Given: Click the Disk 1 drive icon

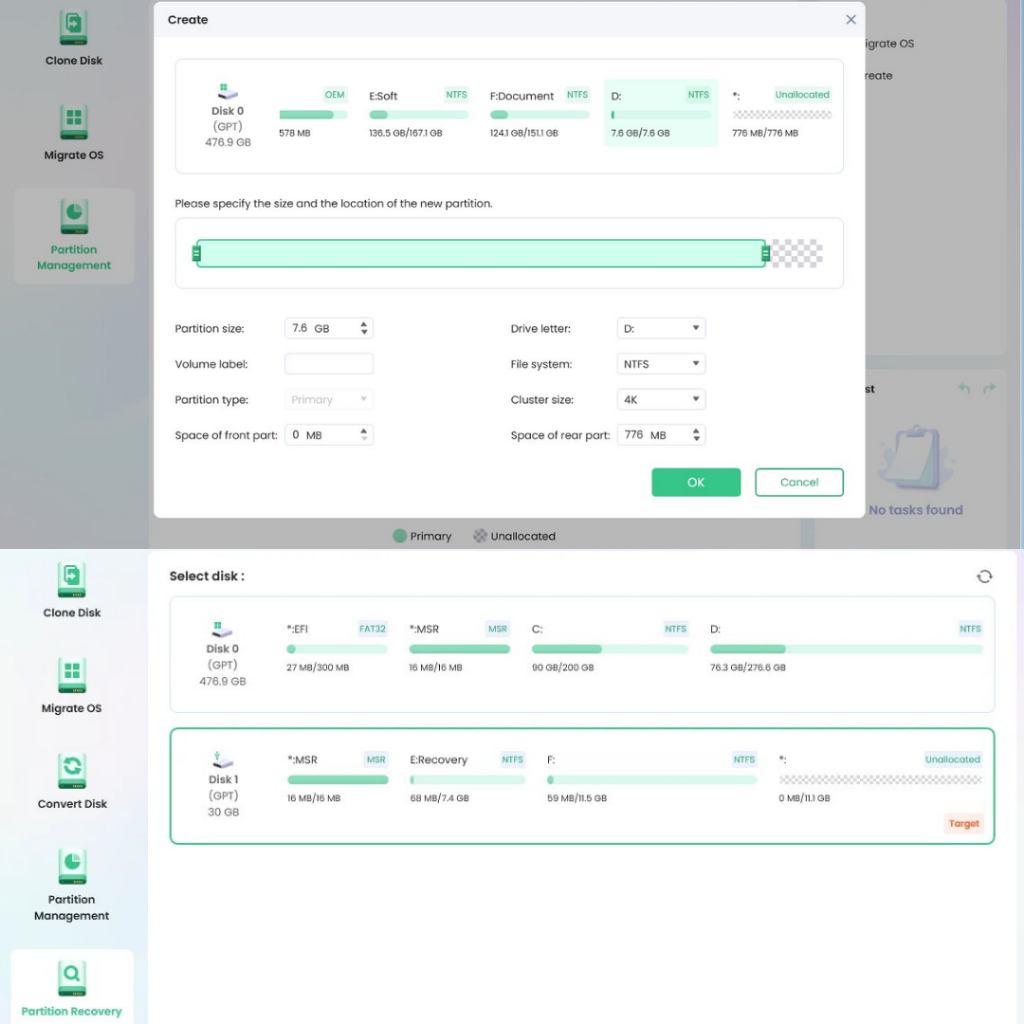Looking at the screenshot, I should point(222,760).
